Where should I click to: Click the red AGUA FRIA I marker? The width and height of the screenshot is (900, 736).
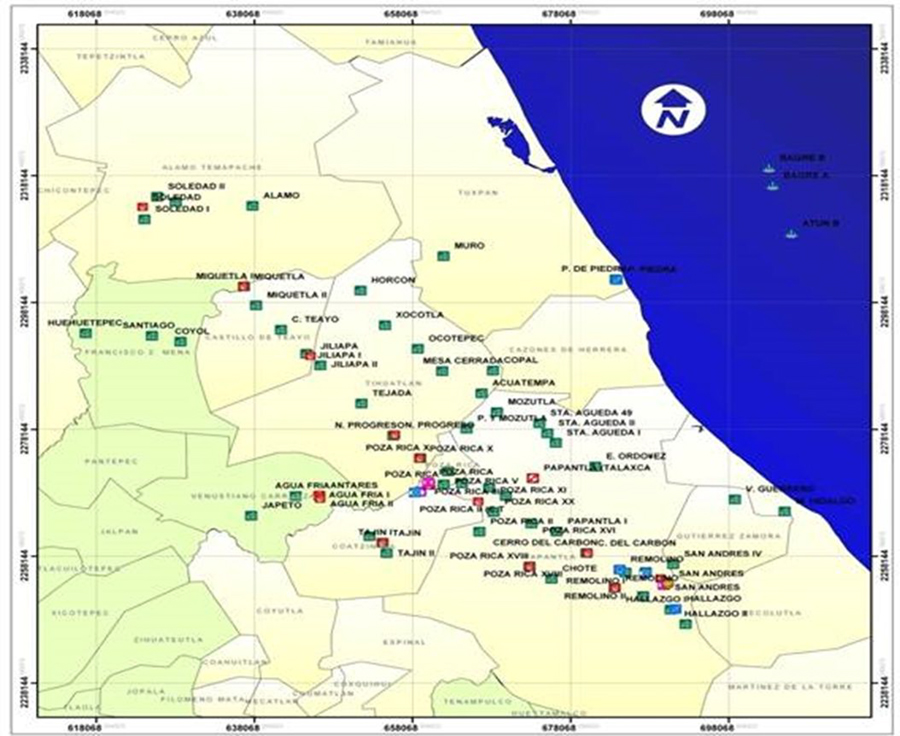pyautogui.click(x=319, y=496)
